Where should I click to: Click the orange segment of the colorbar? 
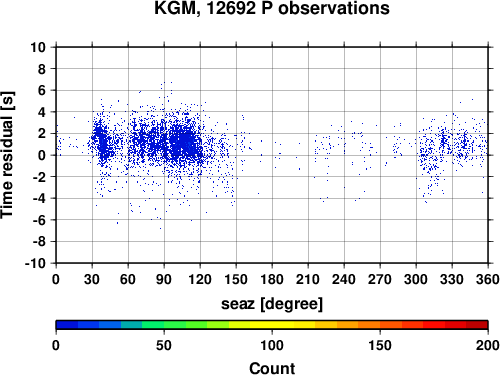click(x=369, y=325)
